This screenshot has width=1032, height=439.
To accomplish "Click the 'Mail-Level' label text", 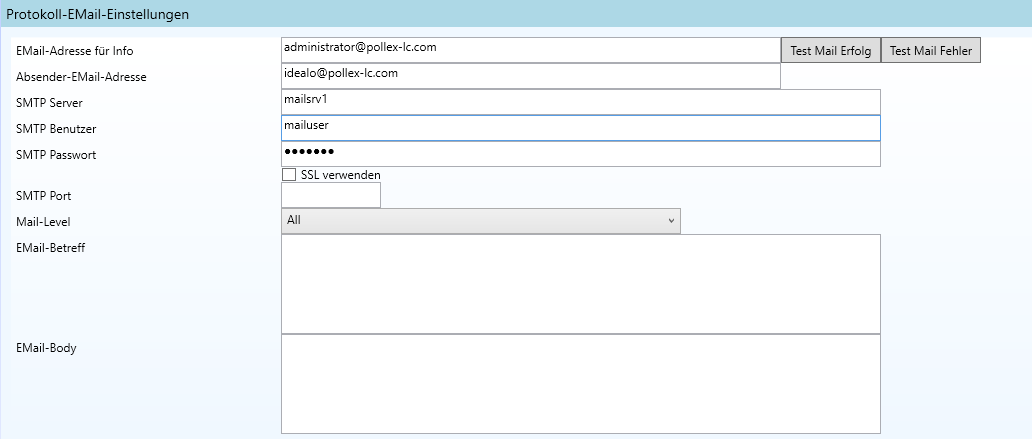I will point(44,222).
